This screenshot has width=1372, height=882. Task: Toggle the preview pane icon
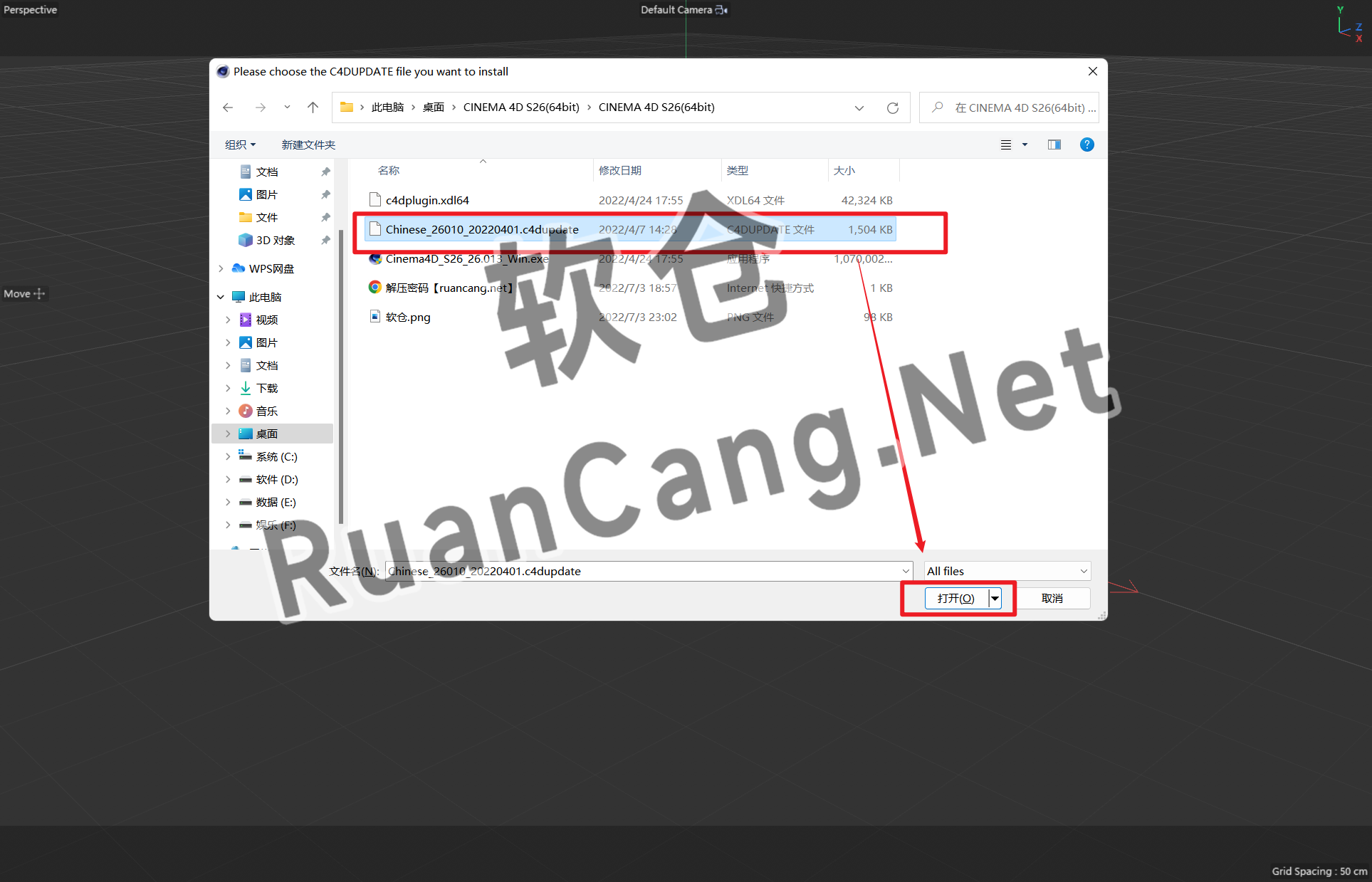[x=1054, y=145]
